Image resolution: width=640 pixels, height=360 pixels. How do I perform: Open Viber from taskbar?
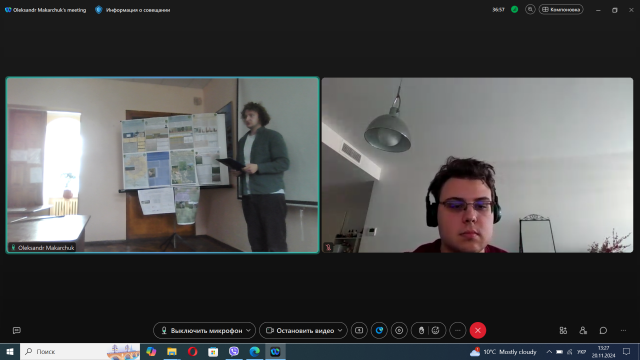[x=234, y=351]
